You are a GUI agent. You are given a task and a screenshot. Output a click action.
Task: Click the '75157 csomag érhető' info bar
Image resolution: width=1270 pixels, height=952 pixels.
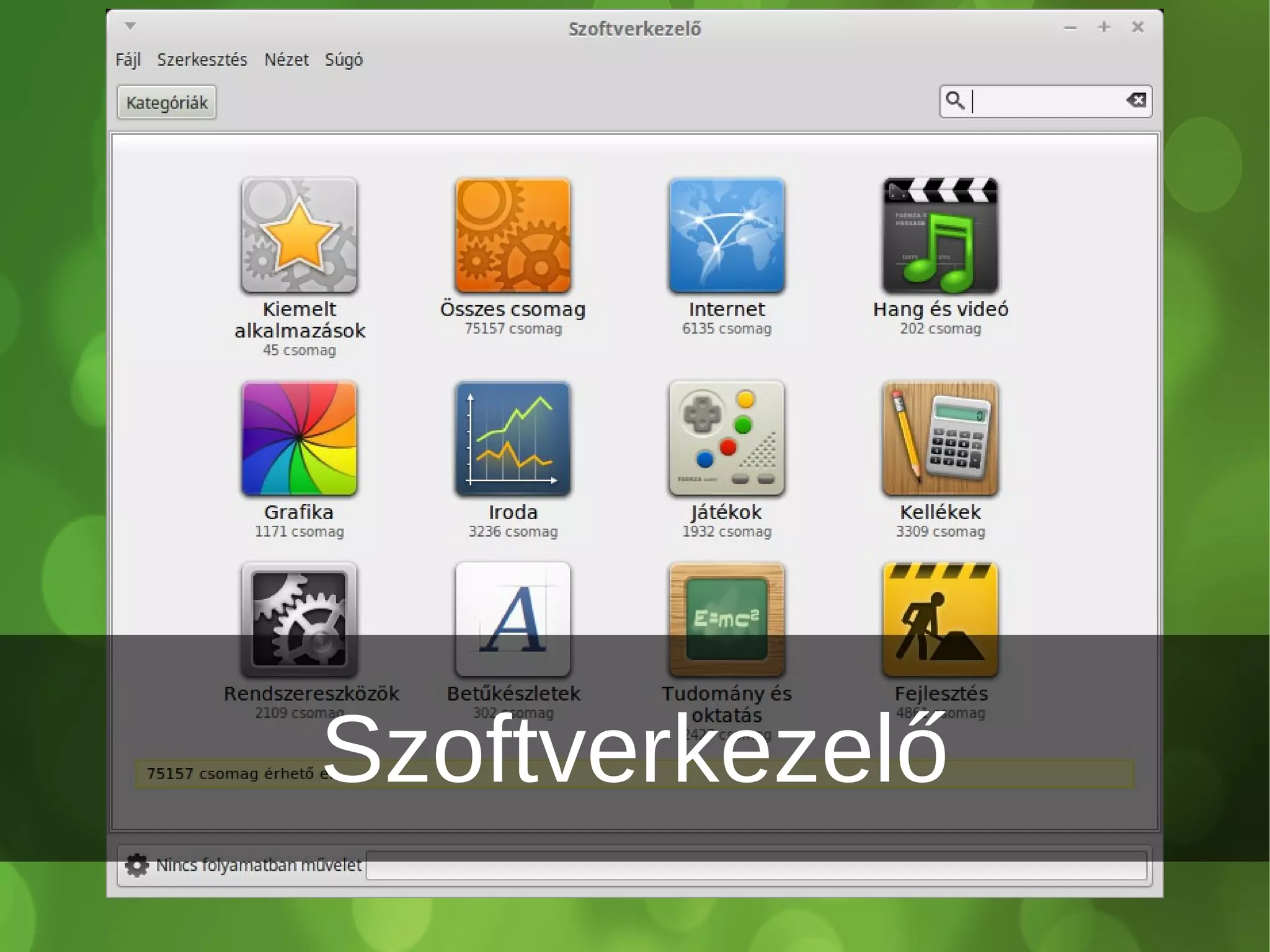point(634,774)
